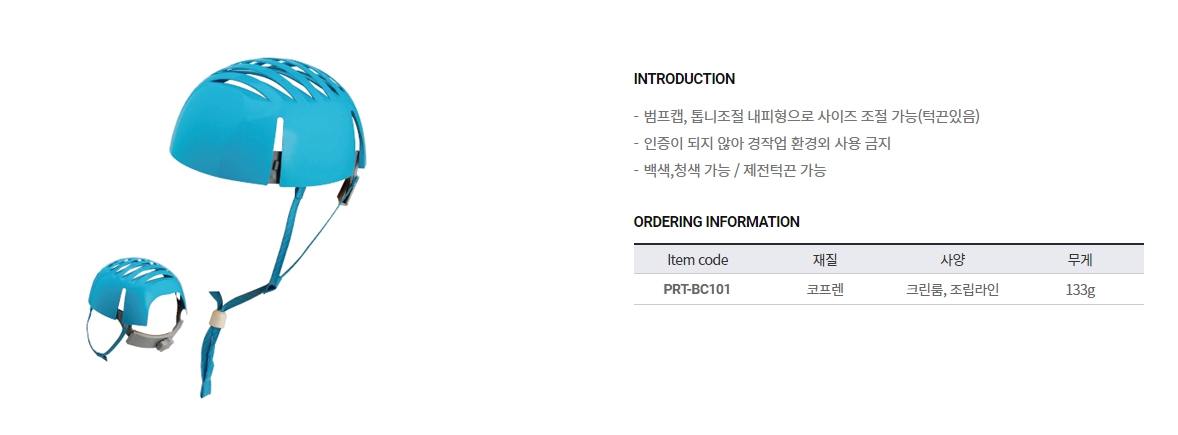The height and width of the screenshot is (435, 1178).
Task: Click the 코프렌 material cell
Action: tap(825, 290)
